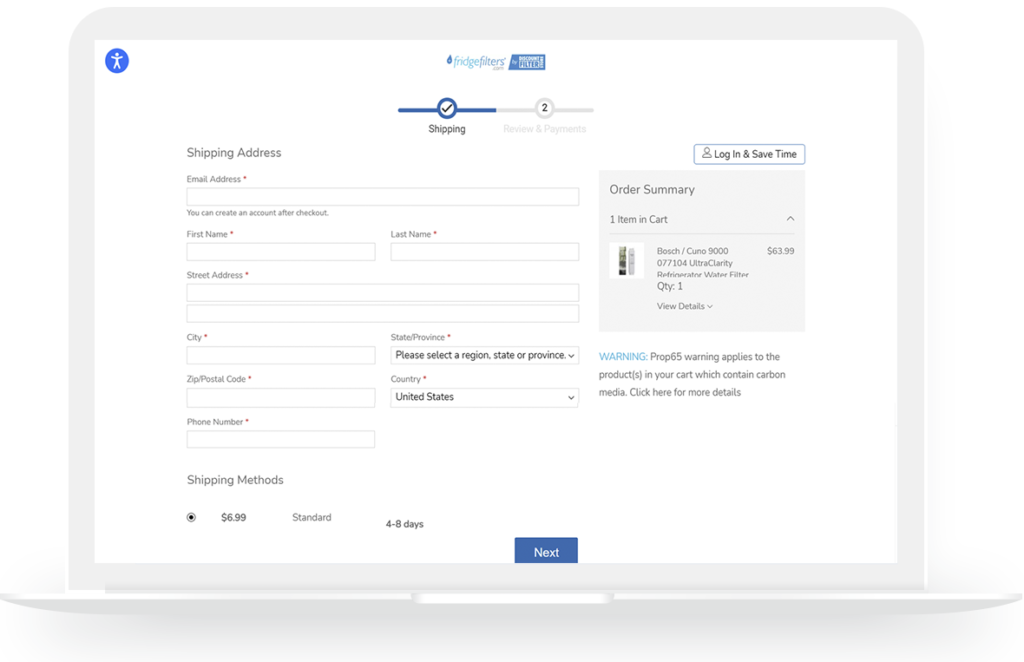Click the Bosch water filter product thumbnail

627,261
